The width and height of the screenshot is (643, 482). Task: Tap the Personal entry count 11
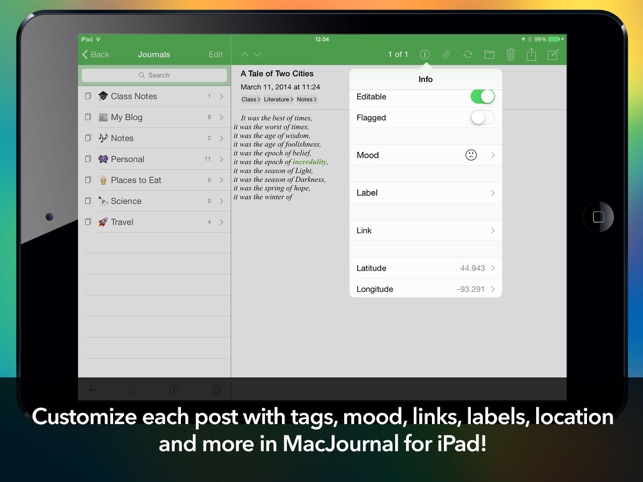[x=208, y=159]
